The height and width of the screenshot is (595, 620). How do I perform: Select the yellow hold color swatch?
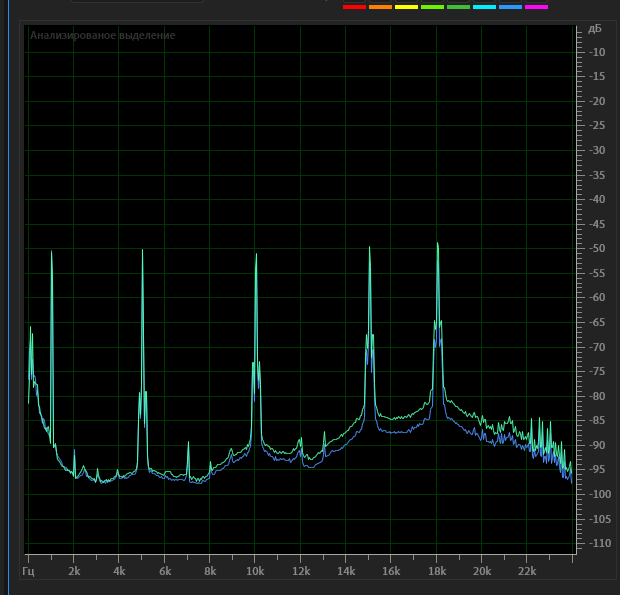406,7
